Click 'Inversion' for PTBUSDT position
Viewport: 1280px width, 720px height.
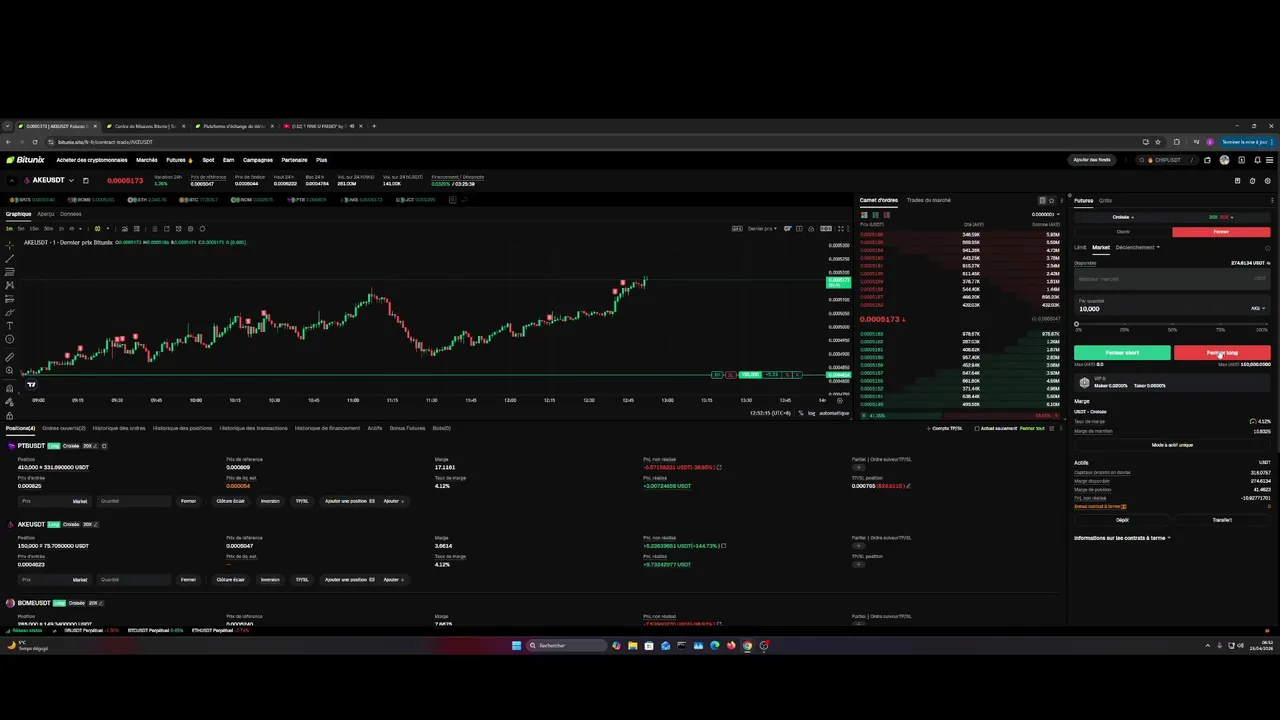(x=270, y=501)
